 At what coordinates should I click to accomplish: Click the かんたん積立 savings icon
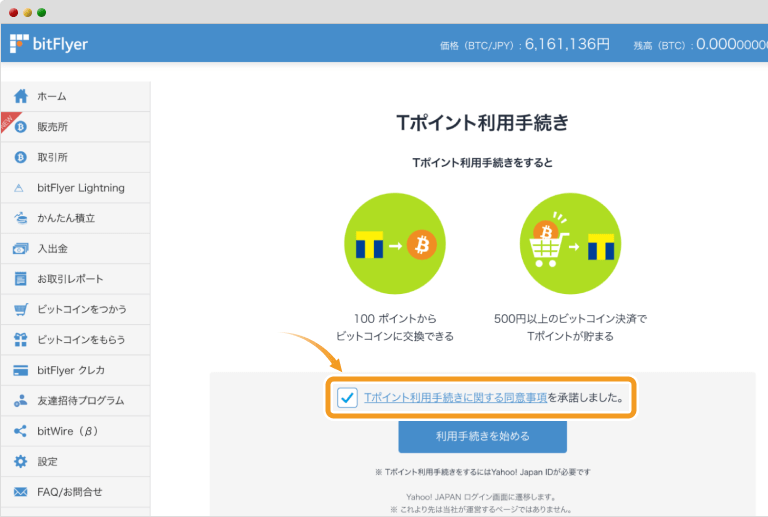(21, 218)
